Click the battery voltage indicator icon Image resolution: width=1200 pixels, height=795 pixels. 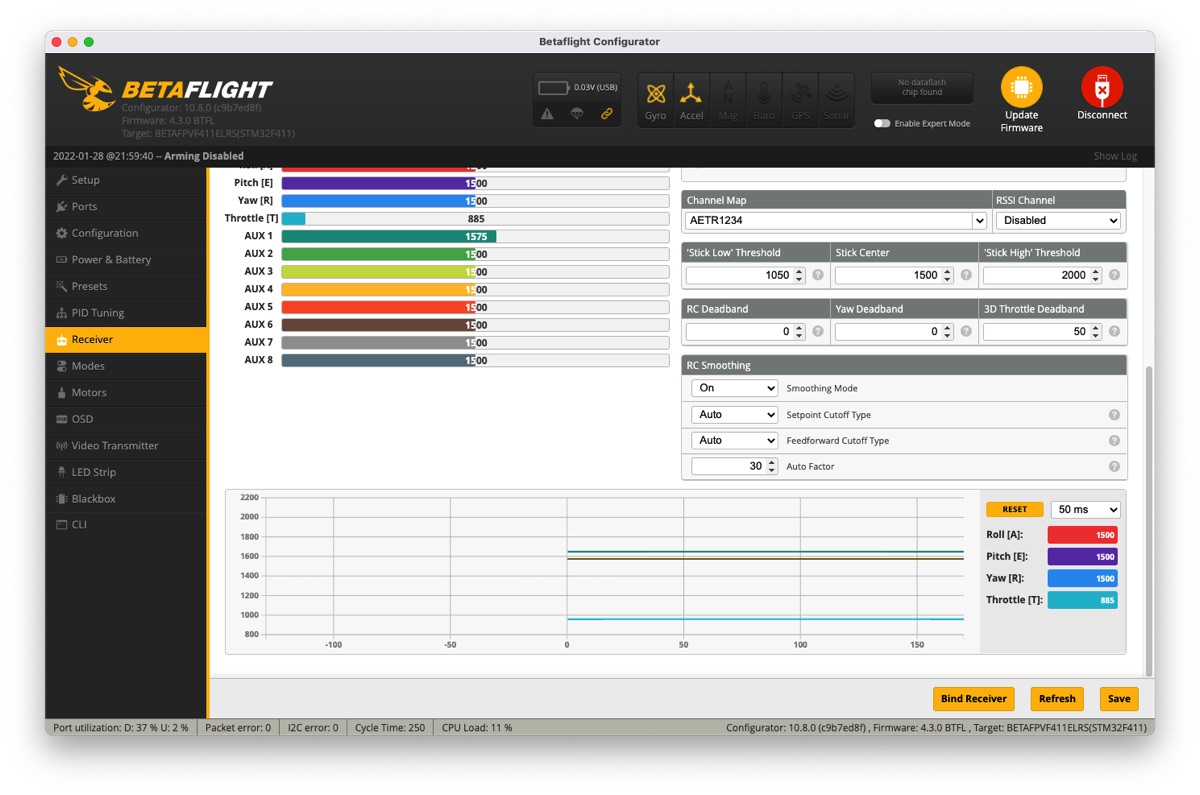[x=554, y=87]
